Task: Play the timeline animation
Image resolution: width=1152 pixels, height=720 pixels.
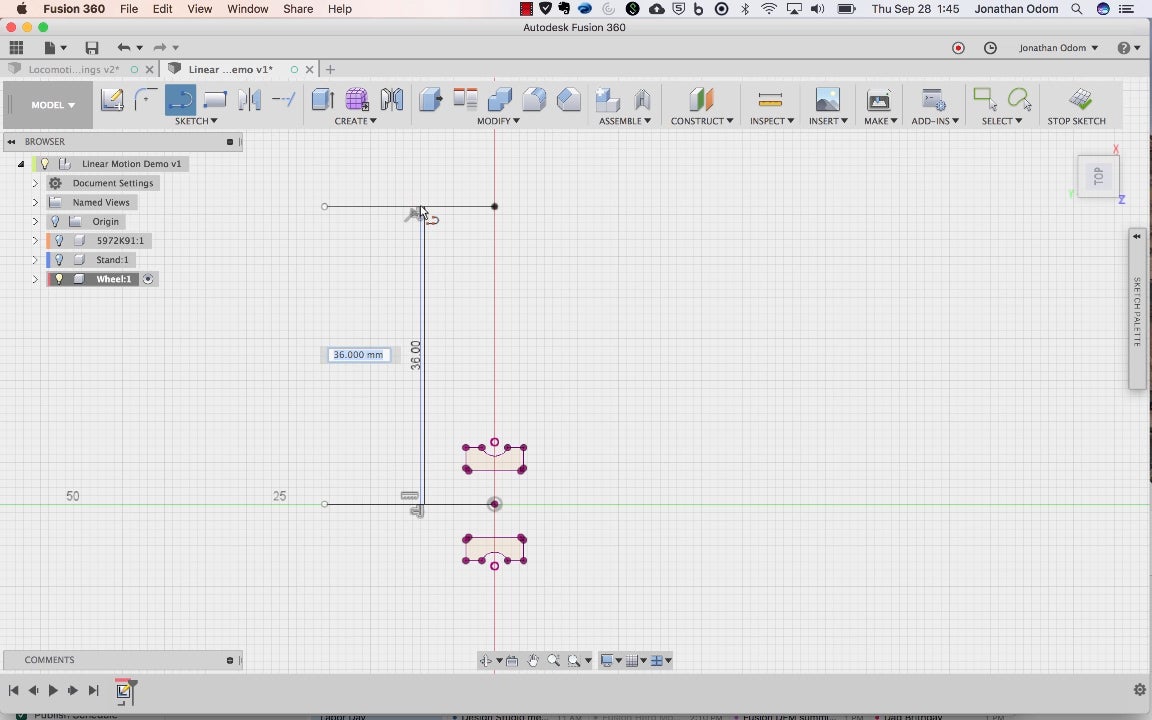Action: pyautogui.click(x=53, y=690)
